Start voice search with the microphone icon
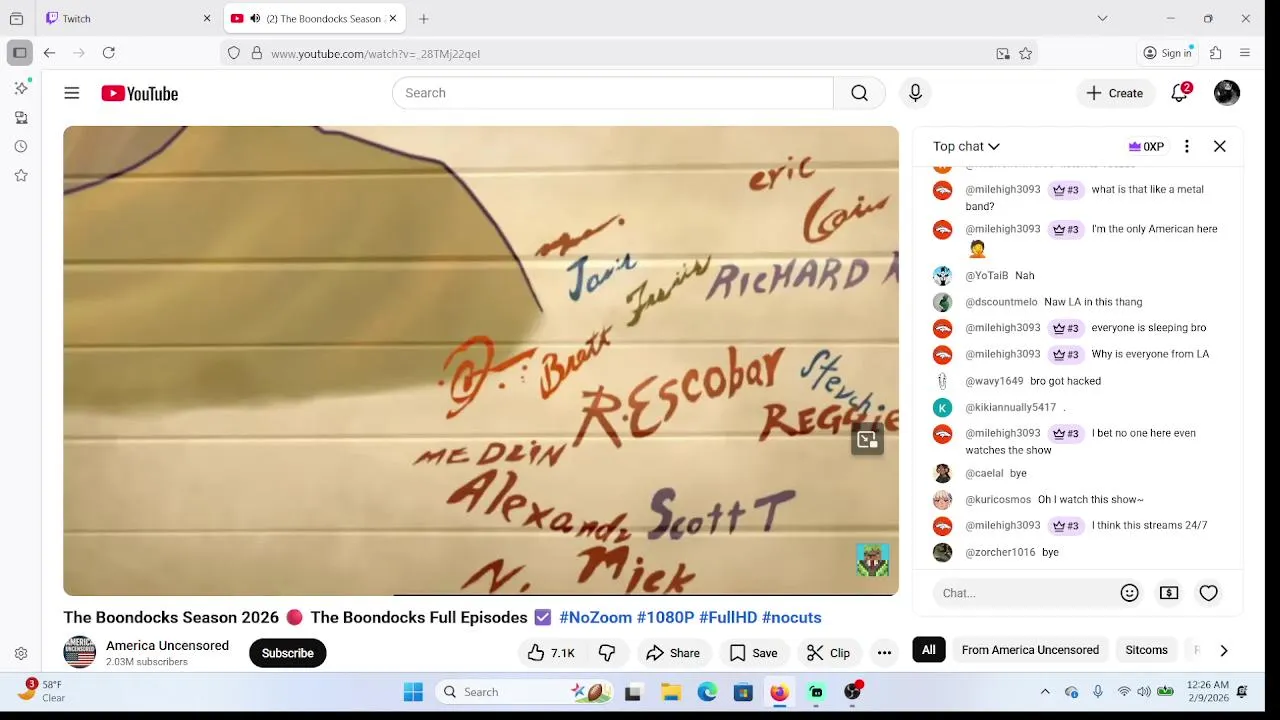Viewport: 1280px width, 720px height. (x=915, y=93)
